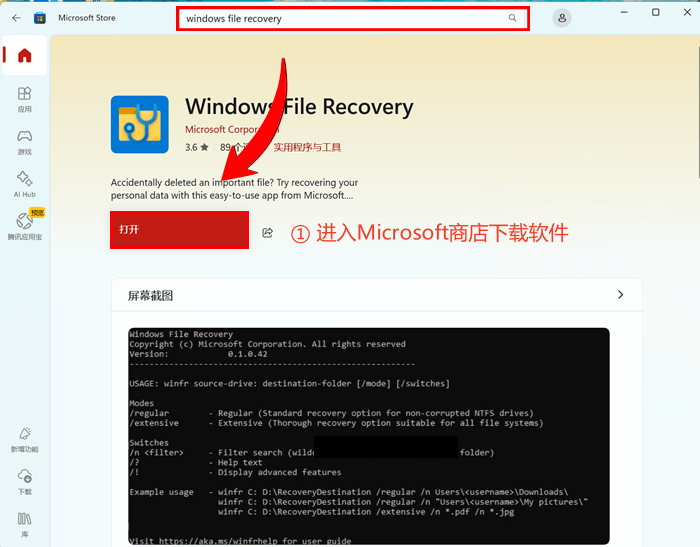
Task: Show 新增功能 in the sidebar
Action: (x=24, y=441)
